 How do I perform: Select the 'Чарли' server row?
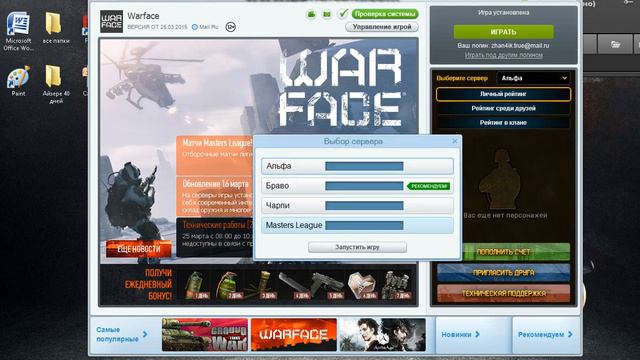pos(357,205)
